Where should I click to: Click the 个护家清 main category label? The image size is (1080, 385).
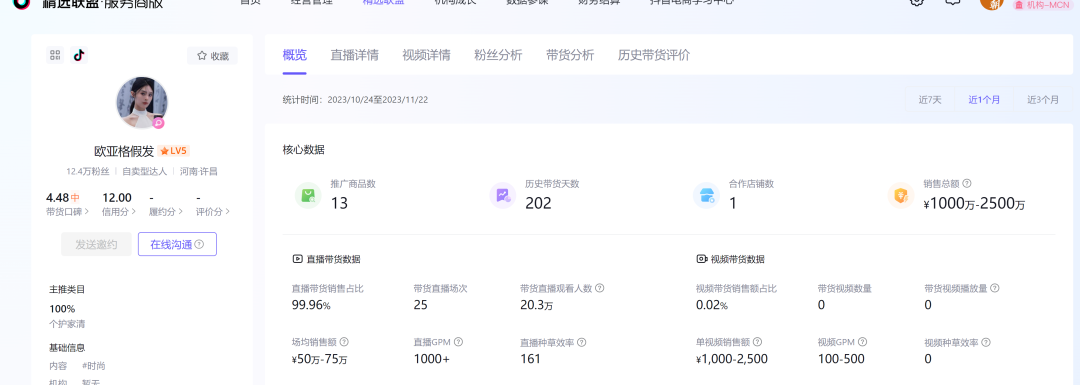(x=68, y=324)
